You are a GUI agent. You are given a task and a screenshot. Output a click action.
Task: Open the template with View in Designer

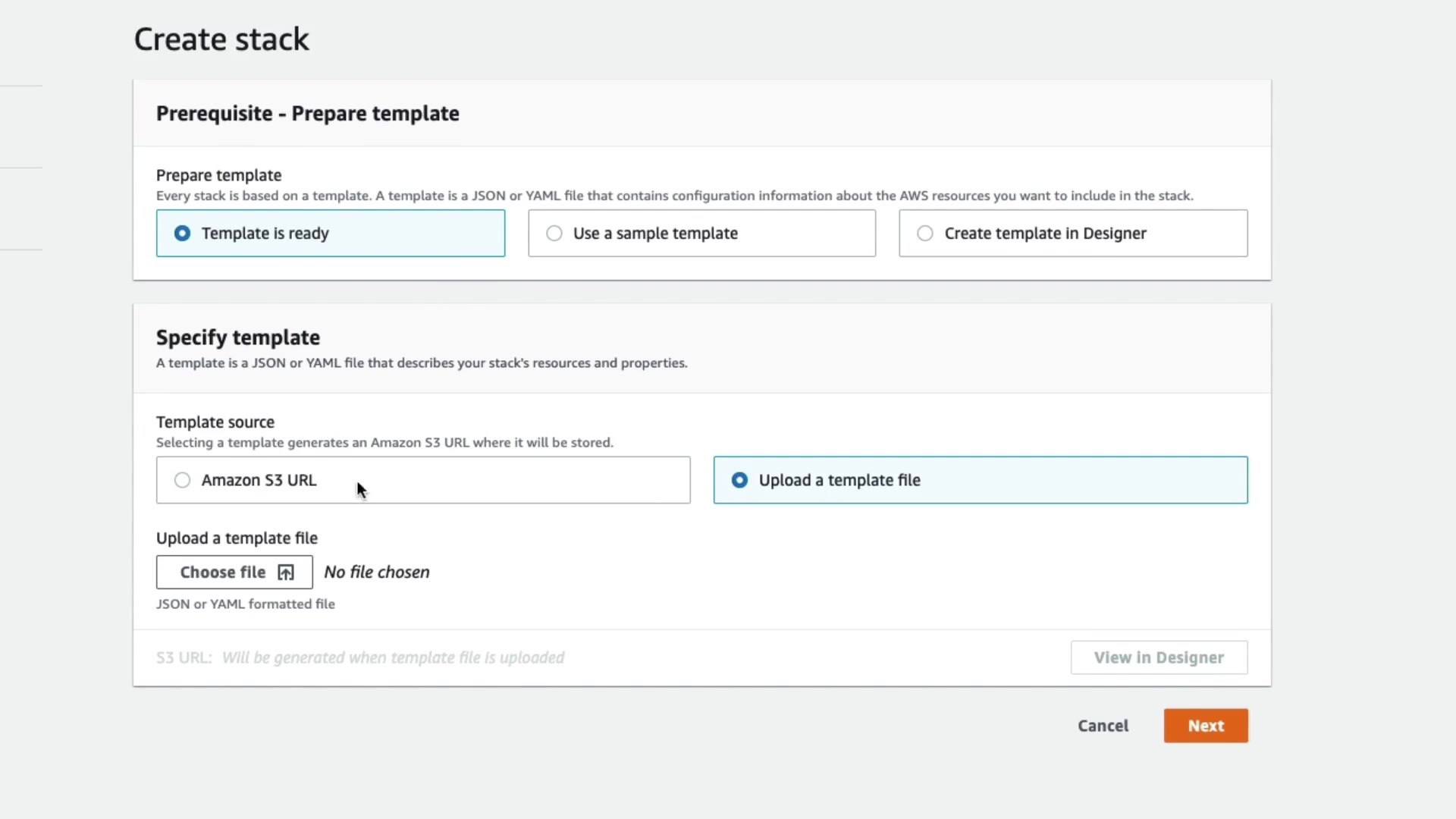coord(1159,657)
